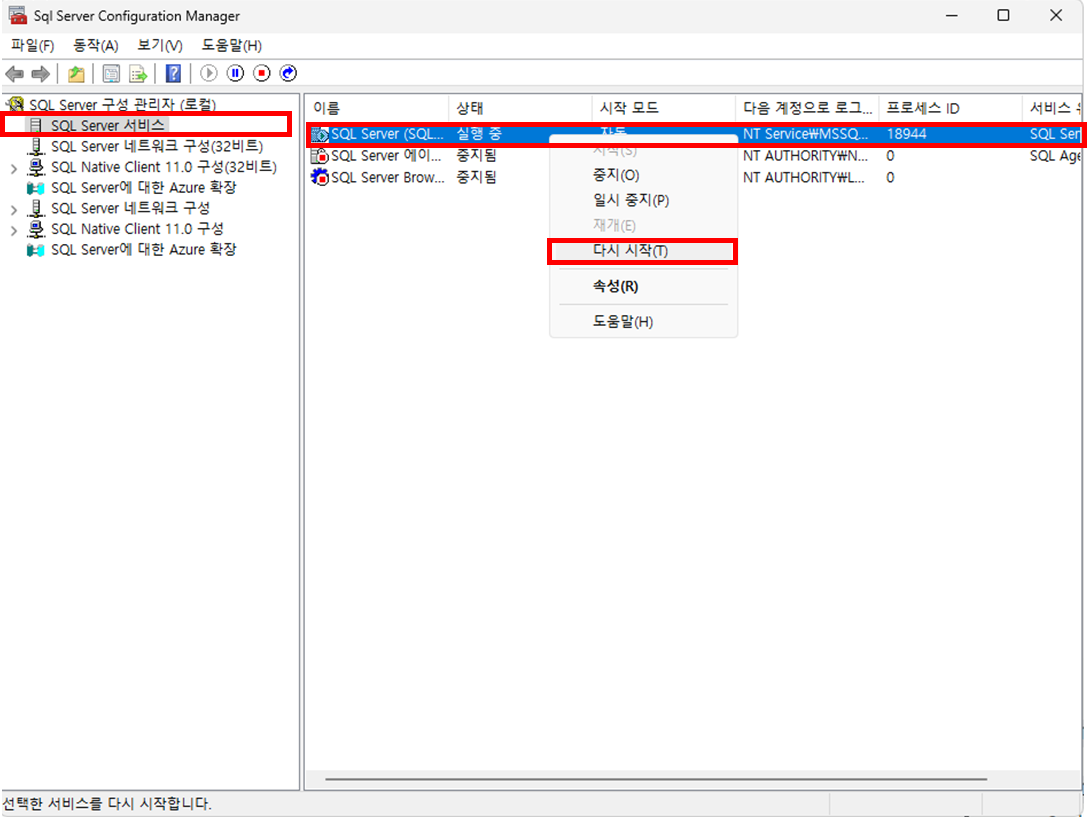Click the Pause service toolbar icon
Image resolution: width=1087 pixels, height=817 pixels.
236,73
